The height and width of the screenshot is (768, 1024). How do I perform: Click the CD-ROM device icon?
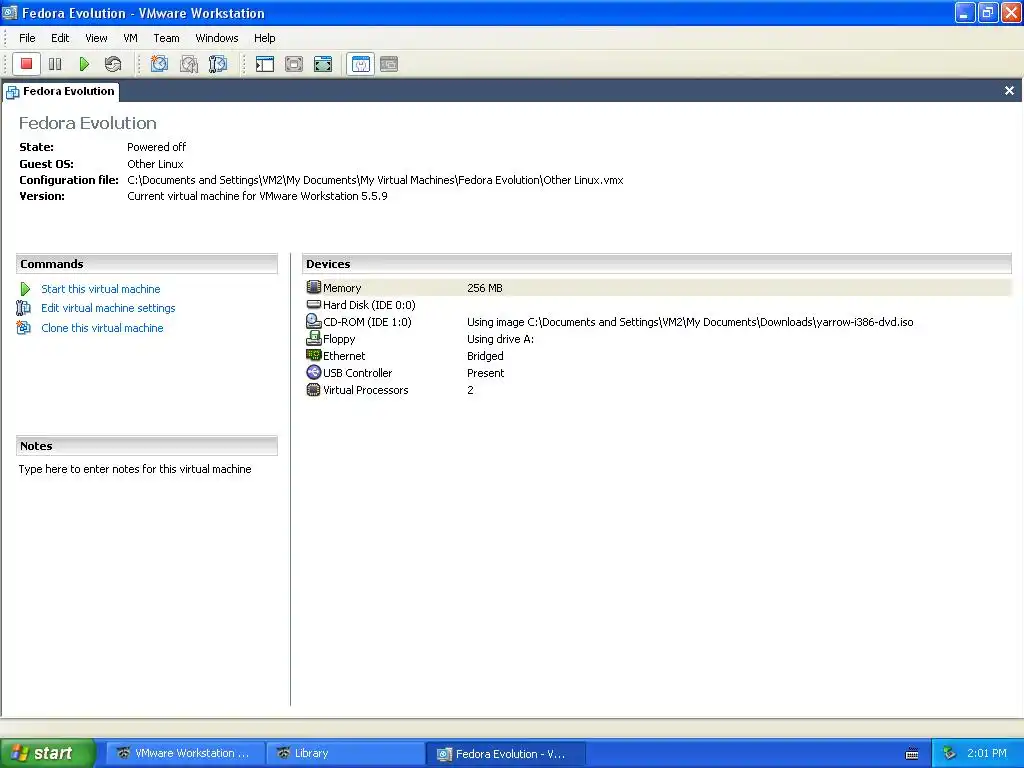313,321
